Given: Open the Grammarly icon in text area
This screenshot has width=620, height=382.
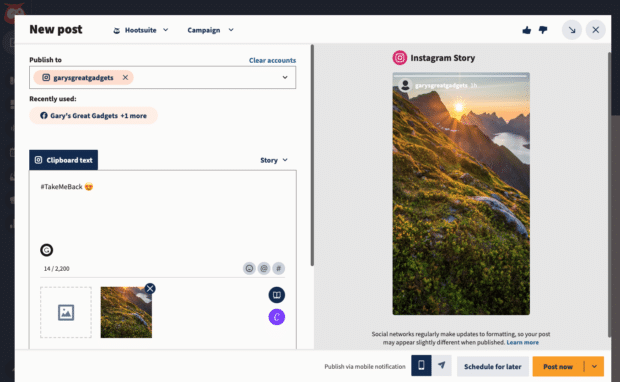Looking at the screenshot, I should pos(47,250).
